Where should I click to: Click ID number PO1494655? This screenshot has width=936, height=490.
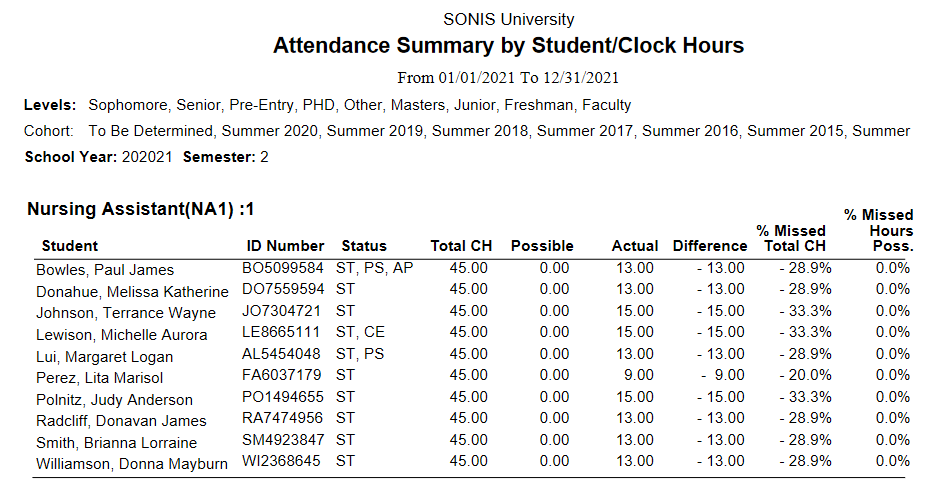[283, 398]
